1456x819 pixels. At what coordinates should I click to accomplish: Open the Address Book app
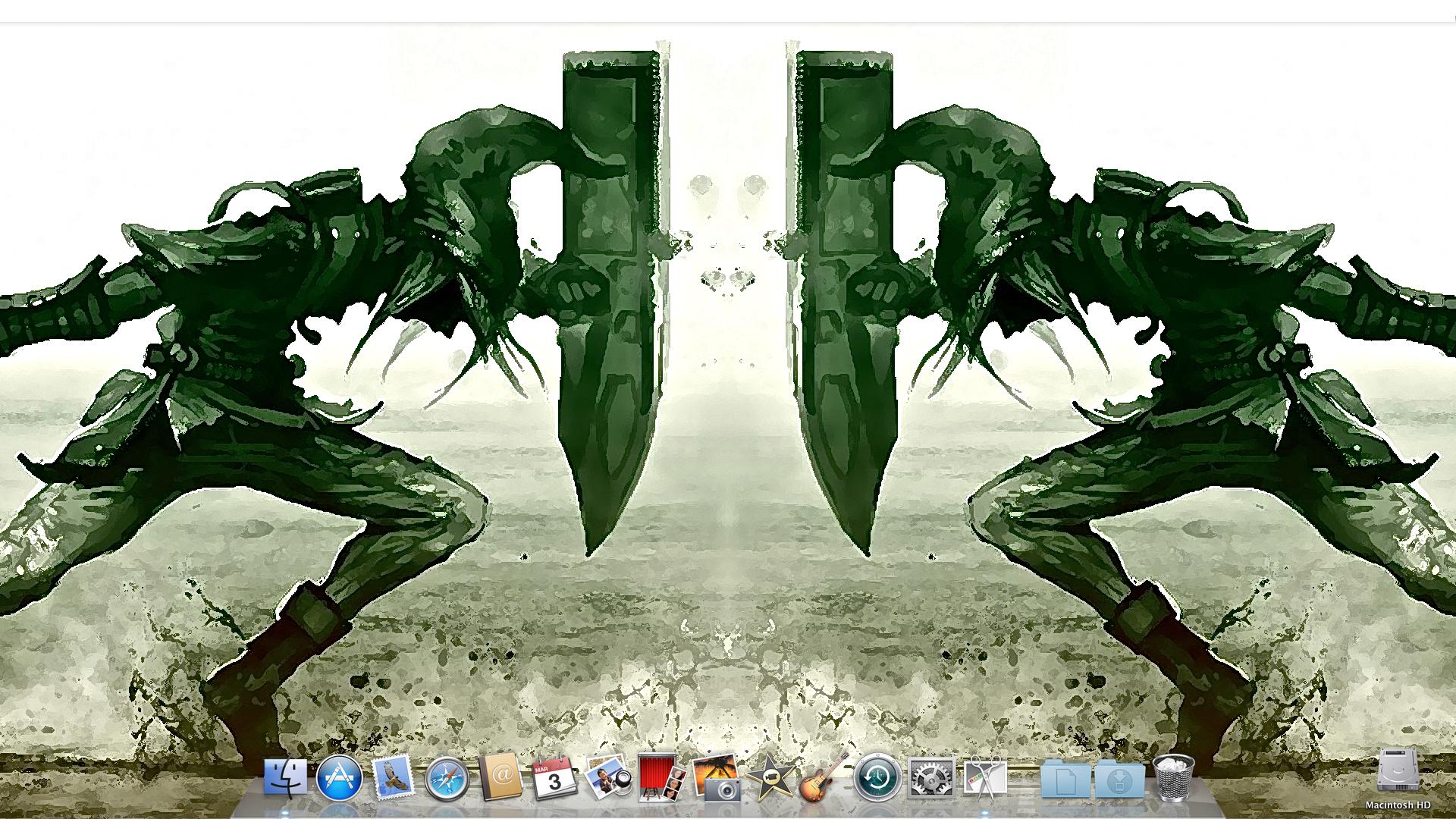click(x=500, y=777)
